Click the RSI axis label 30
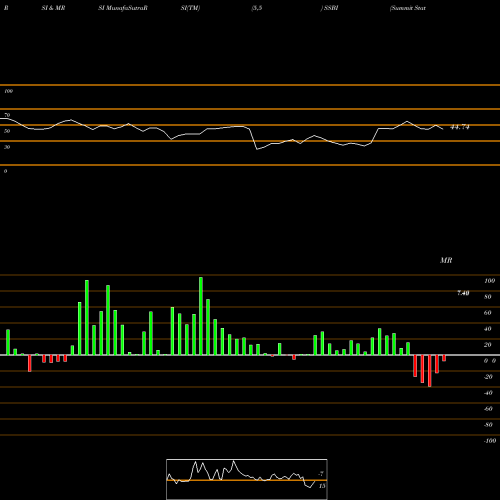Viewport: 500px width, 500px height. [x=7, y=147]
